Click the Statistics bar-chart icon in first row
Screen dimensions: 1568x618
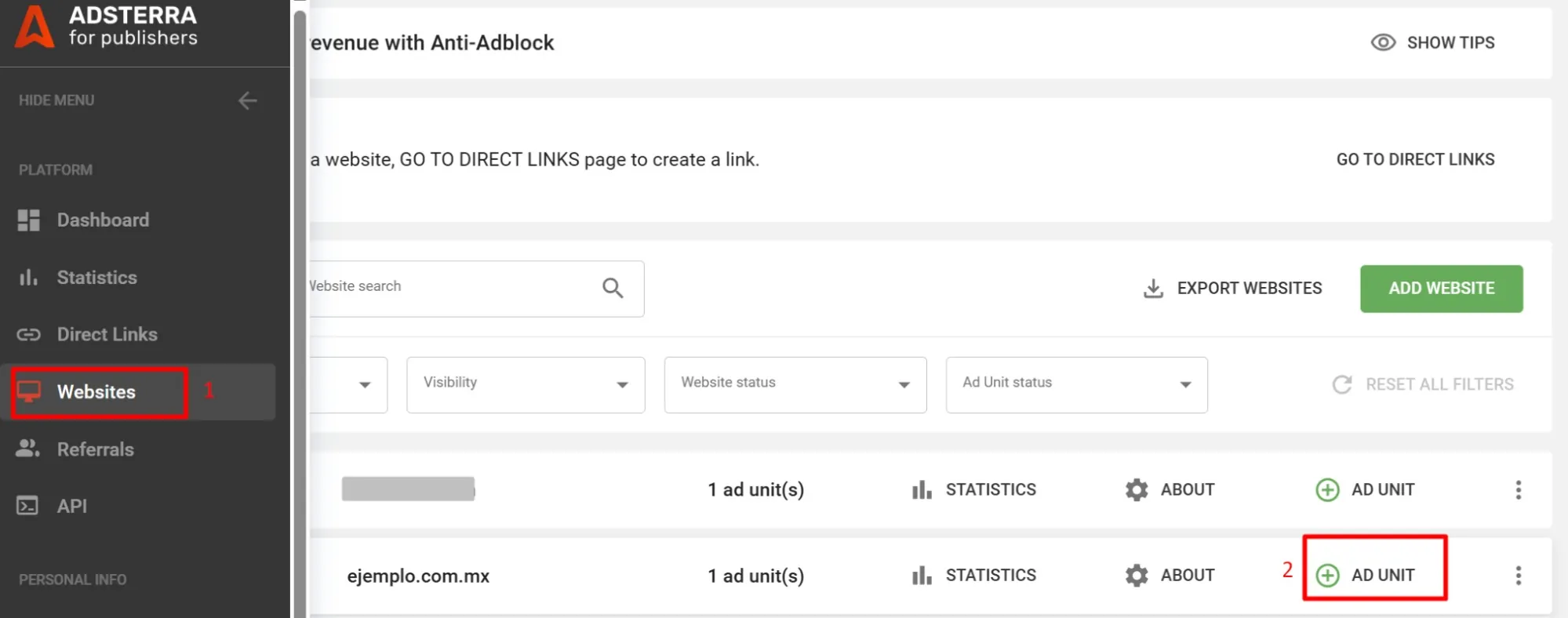922,490
